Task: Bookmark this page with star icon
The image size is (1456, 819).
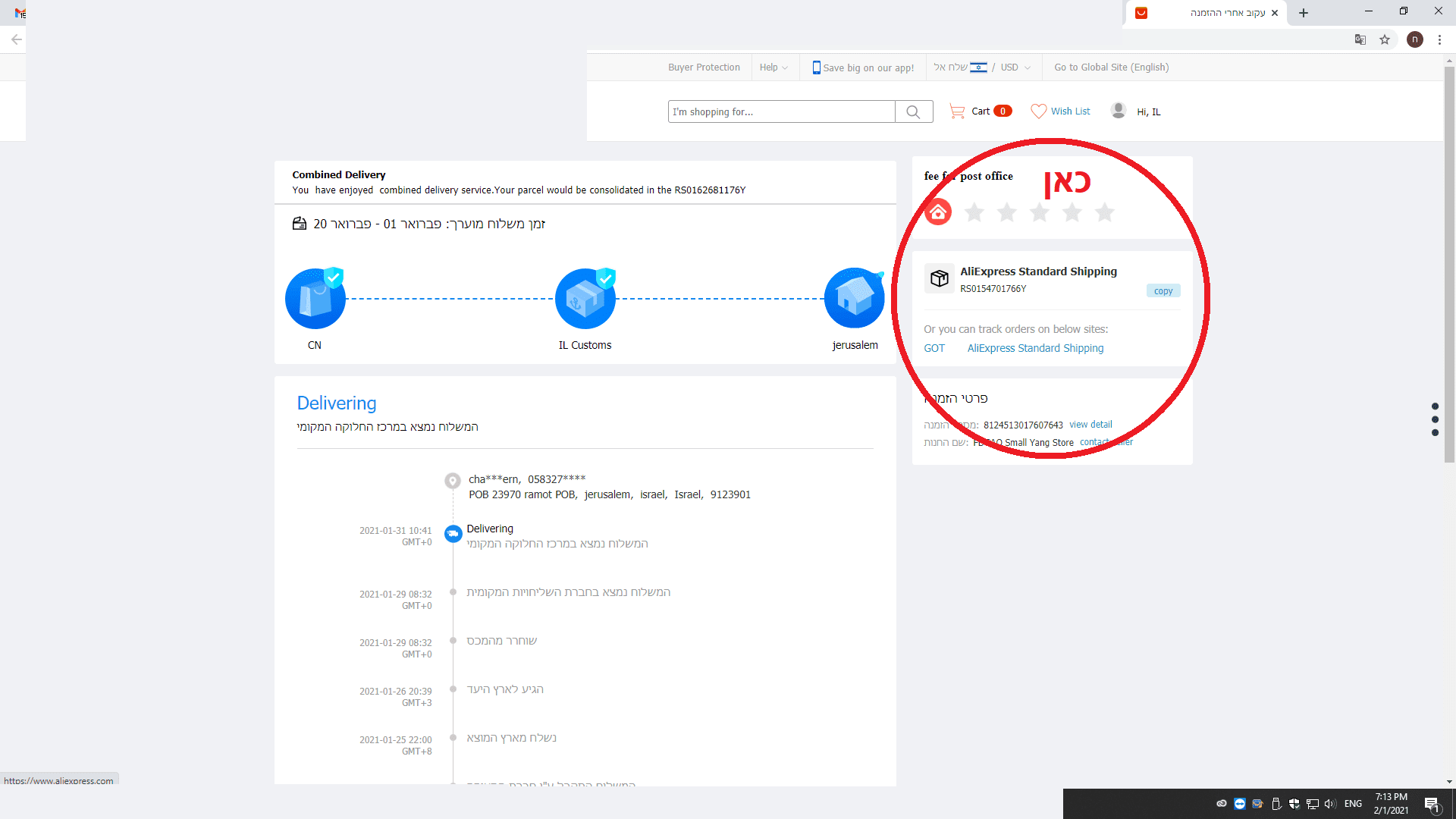Action: tap(1385, 39)
